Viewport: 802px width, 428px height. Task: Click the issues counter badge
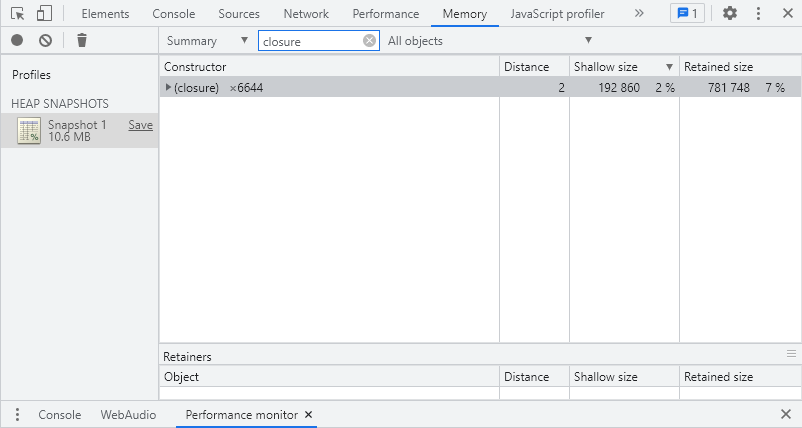(x=687, y=14)
